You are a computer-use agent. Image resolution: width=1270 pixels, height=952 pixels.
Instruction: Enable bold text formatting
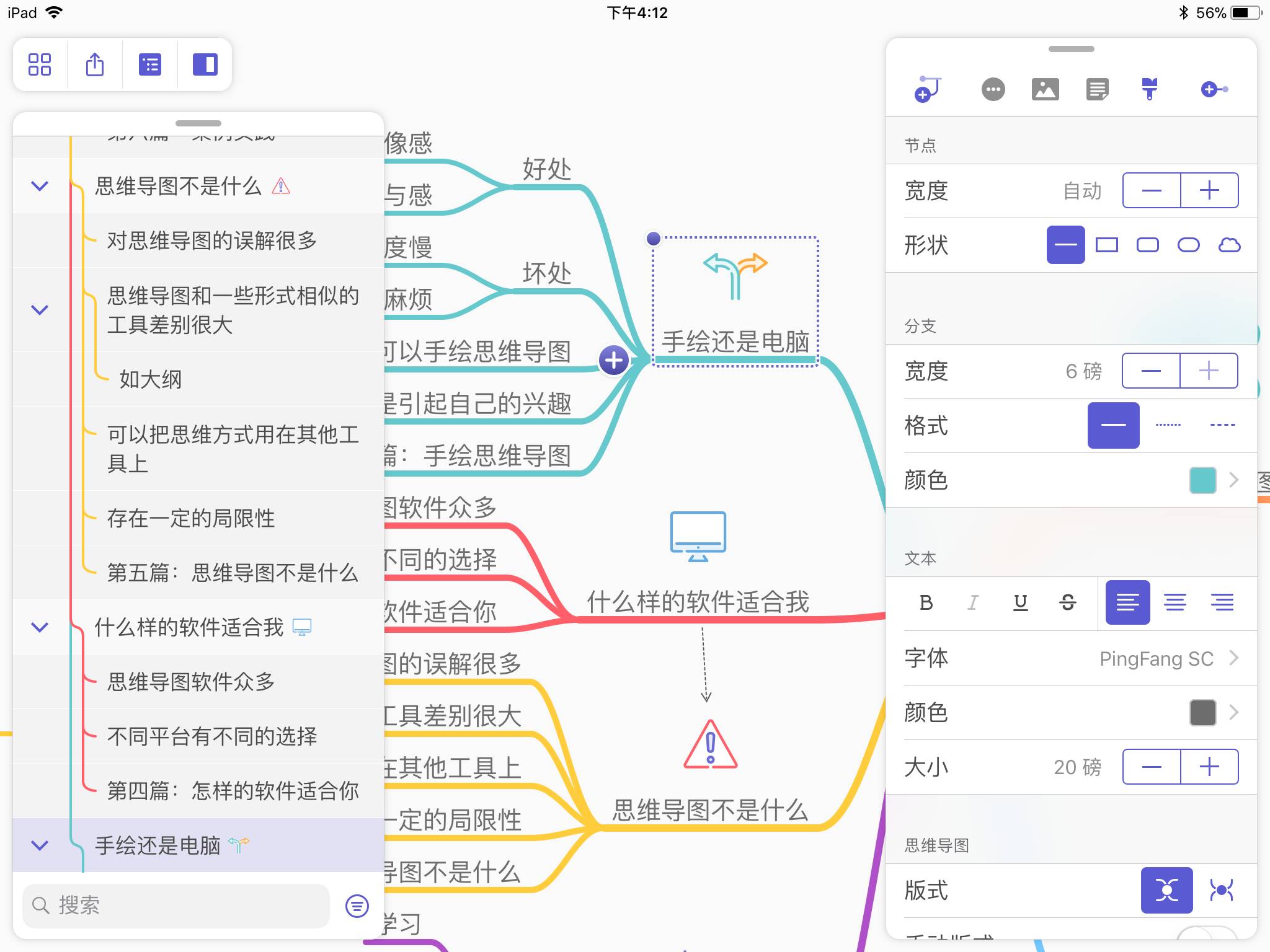[x=926, y=602]
